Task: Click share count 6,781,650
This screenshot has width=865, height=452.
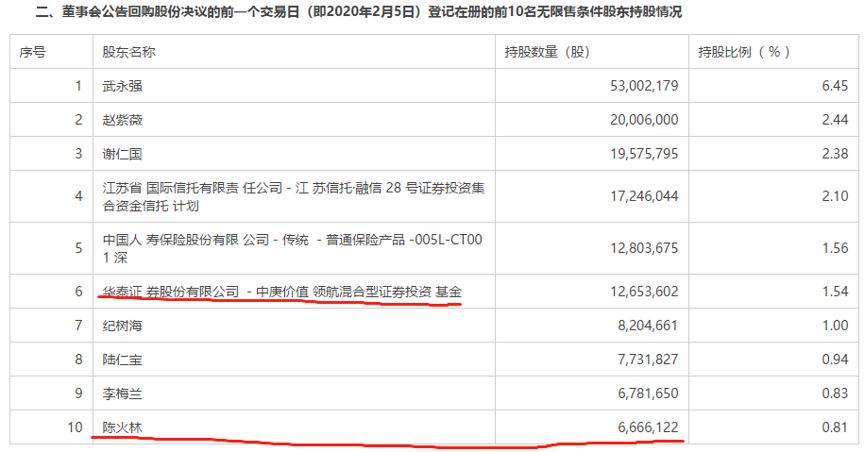Action: pyautogui.click(x=648, y=393)
